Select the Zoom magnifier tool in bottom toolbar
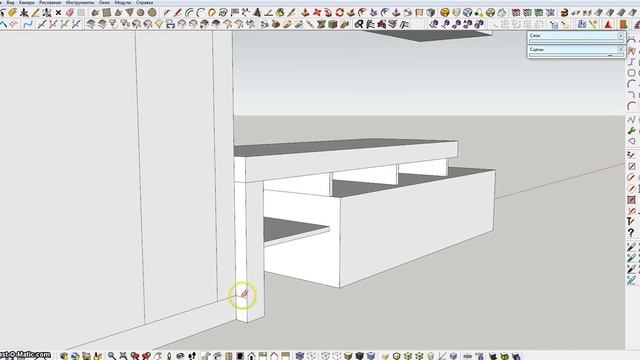640x360 pixels. (111, 356)
